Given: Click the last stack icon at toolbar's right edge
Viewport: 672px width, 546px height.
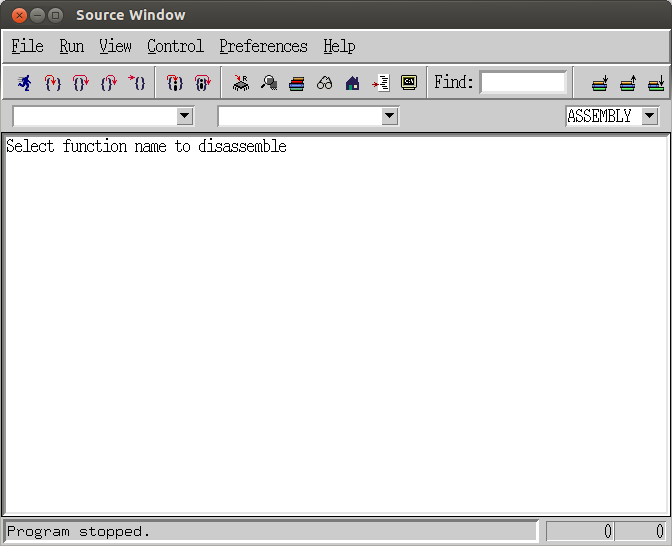Looking at the screenshot, I should pos(656,83).
